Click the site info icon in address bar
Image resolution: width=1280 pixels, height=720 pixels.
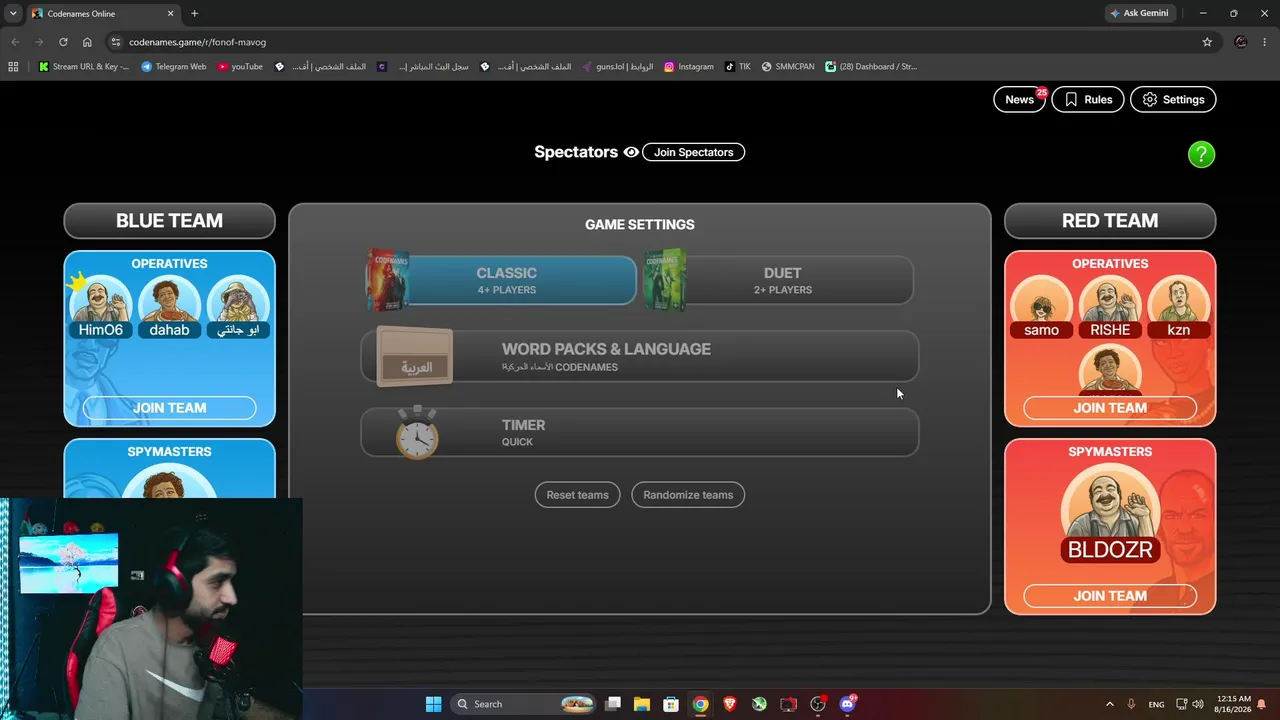[x=115, y=42]
